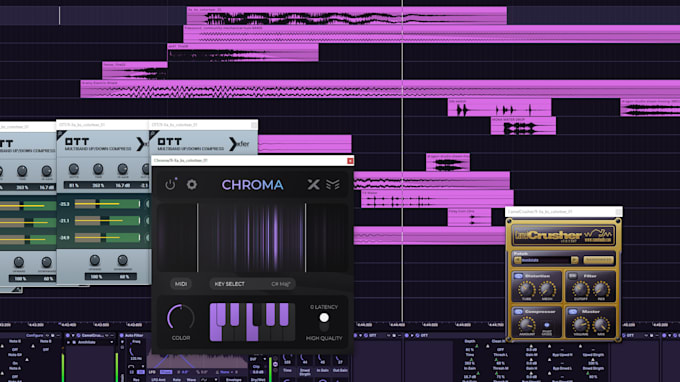Enable MIDI mode in Chroma
Image resolution: width=680 pixels, height=382 pixels.
[x=181, y=284]
